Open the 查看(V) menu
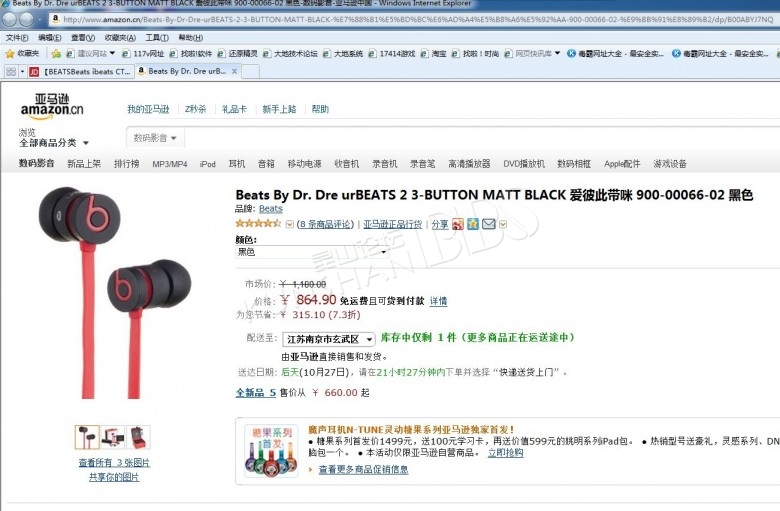The width and height of the screenshot is (780, 511). coord(83,38)
